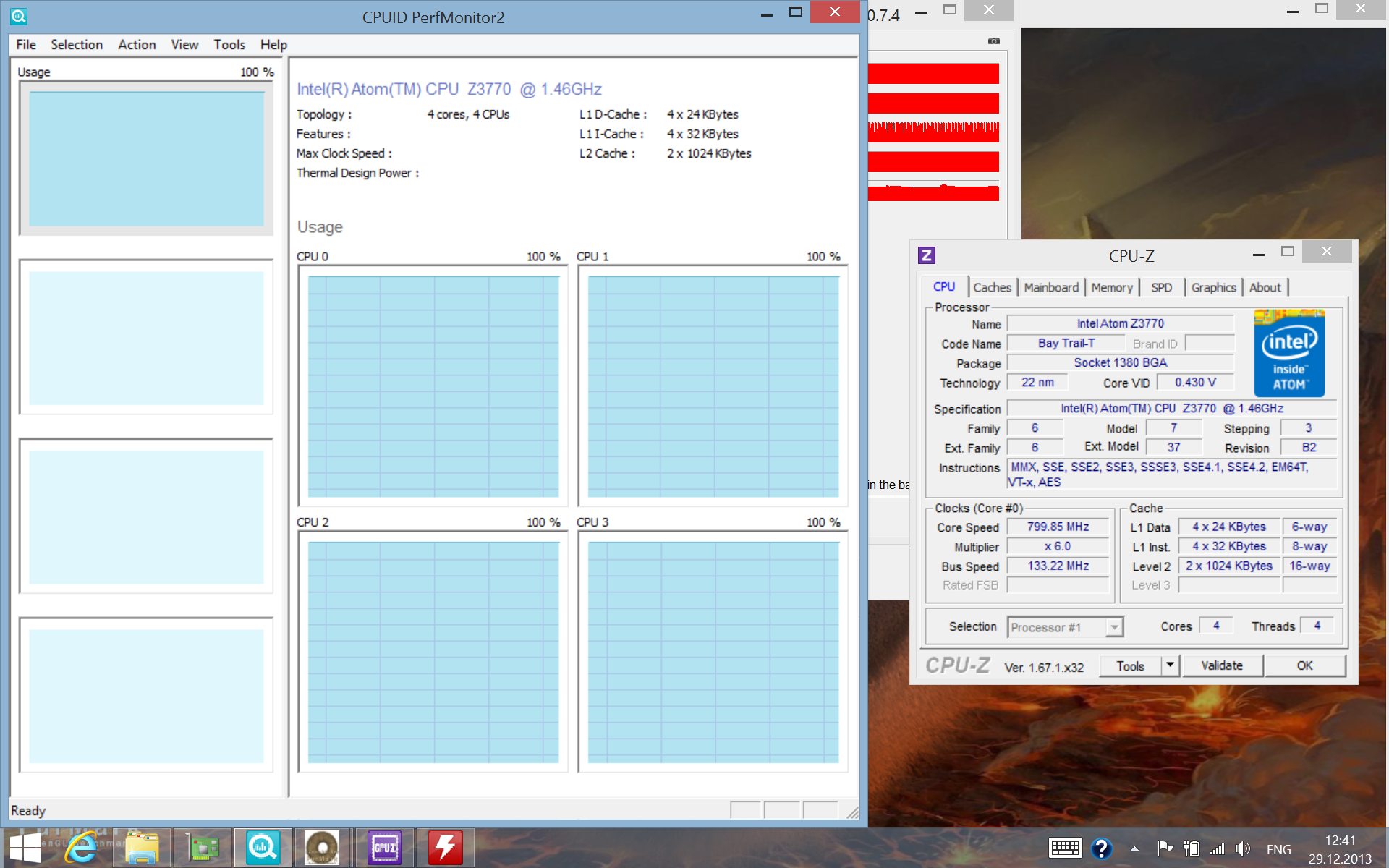
Task: Click the Instructions list field in CPU-Z
Action: click(x=1171, y=475)
